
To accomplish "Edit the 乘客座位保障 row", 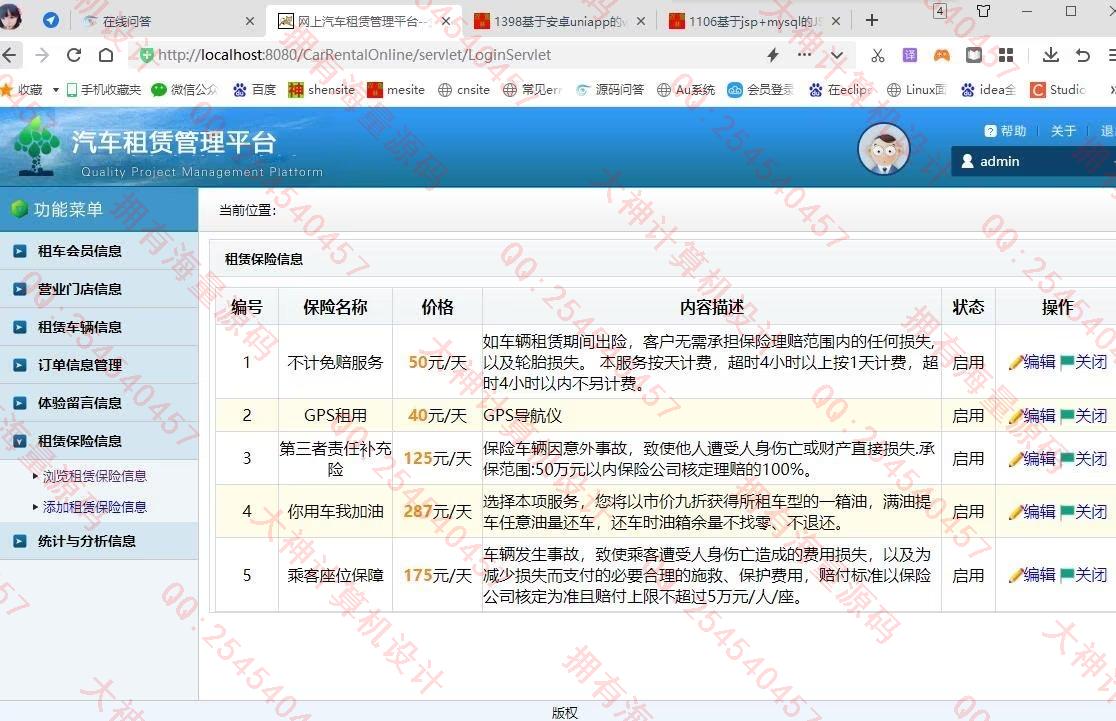I will (1032, 574).
